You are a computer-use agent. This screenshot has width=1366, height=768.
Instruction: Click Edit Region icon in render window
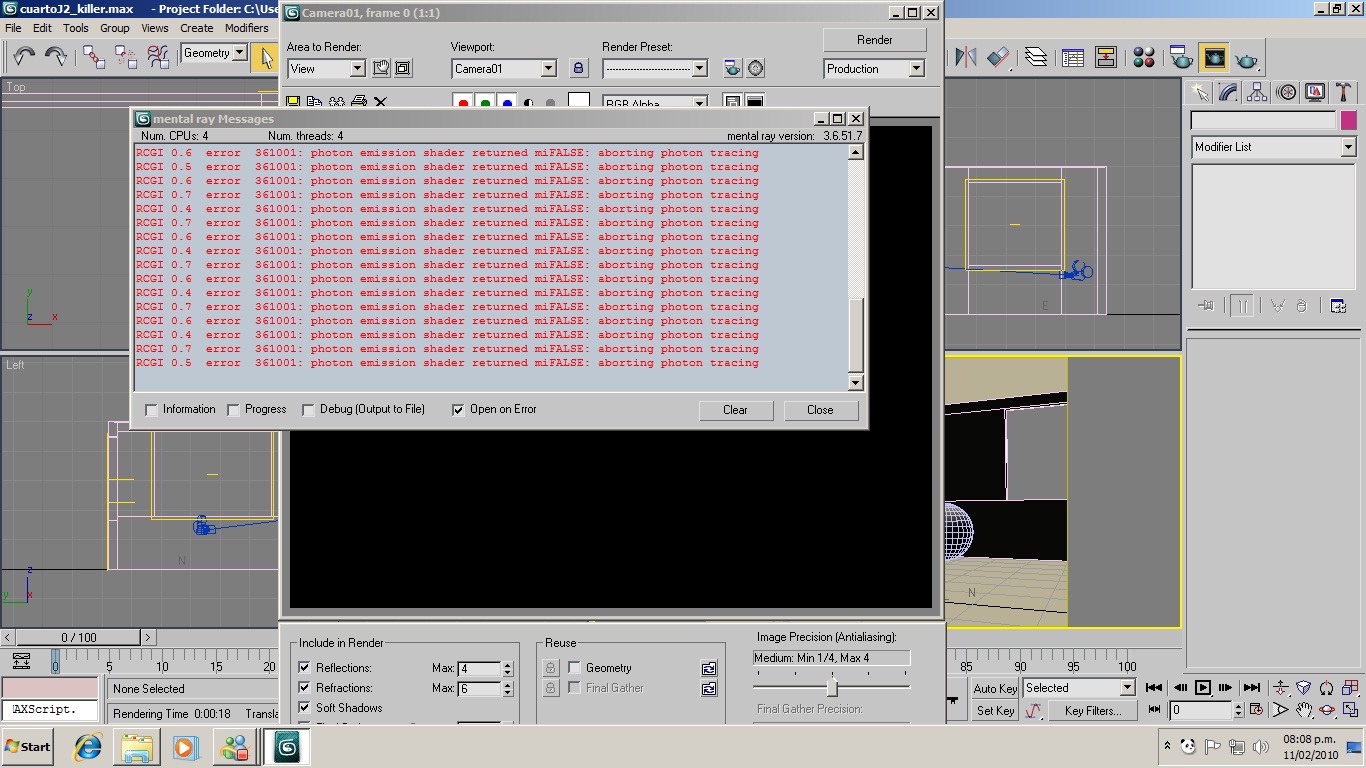381,68
